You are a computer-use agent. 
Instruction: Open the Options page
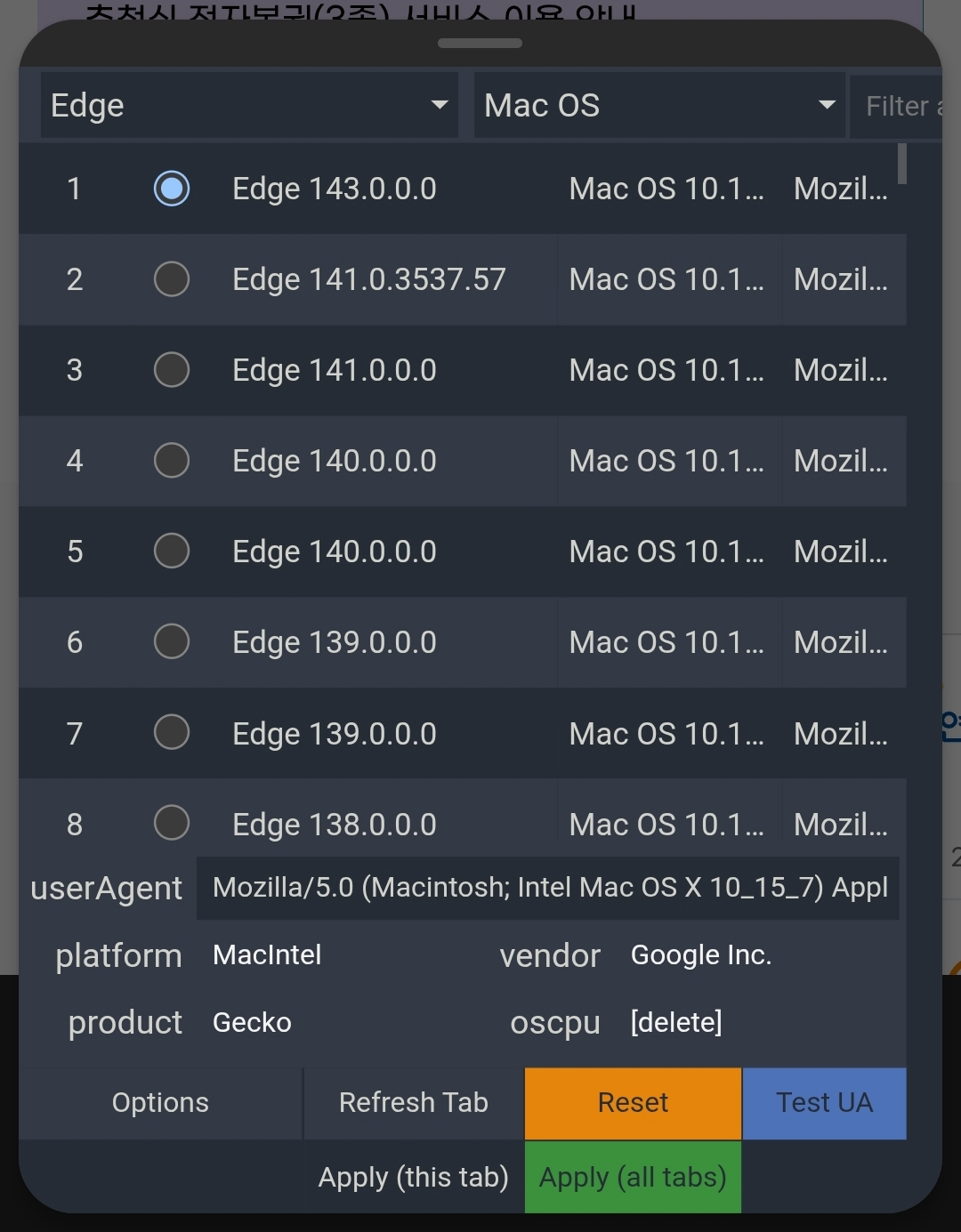click(160, 1103)
